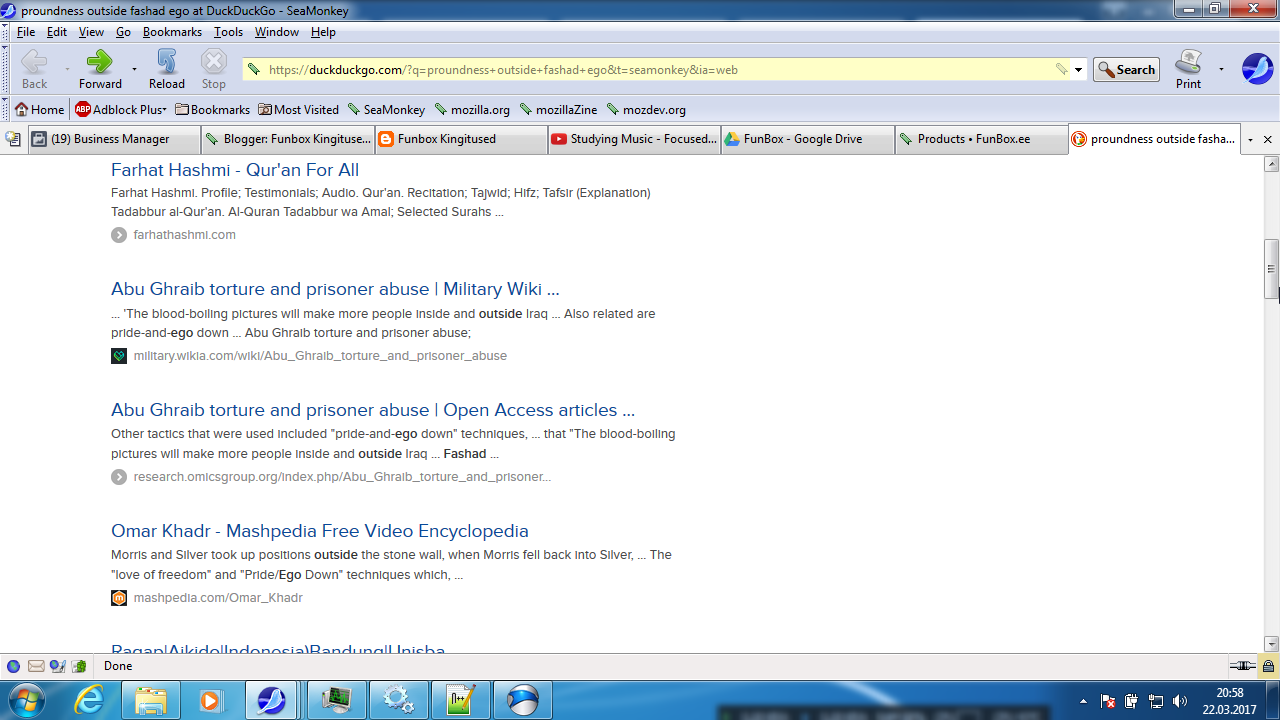Open the Edit menu
Screen dimensions: 1280x720
click(x=57, y=32)
